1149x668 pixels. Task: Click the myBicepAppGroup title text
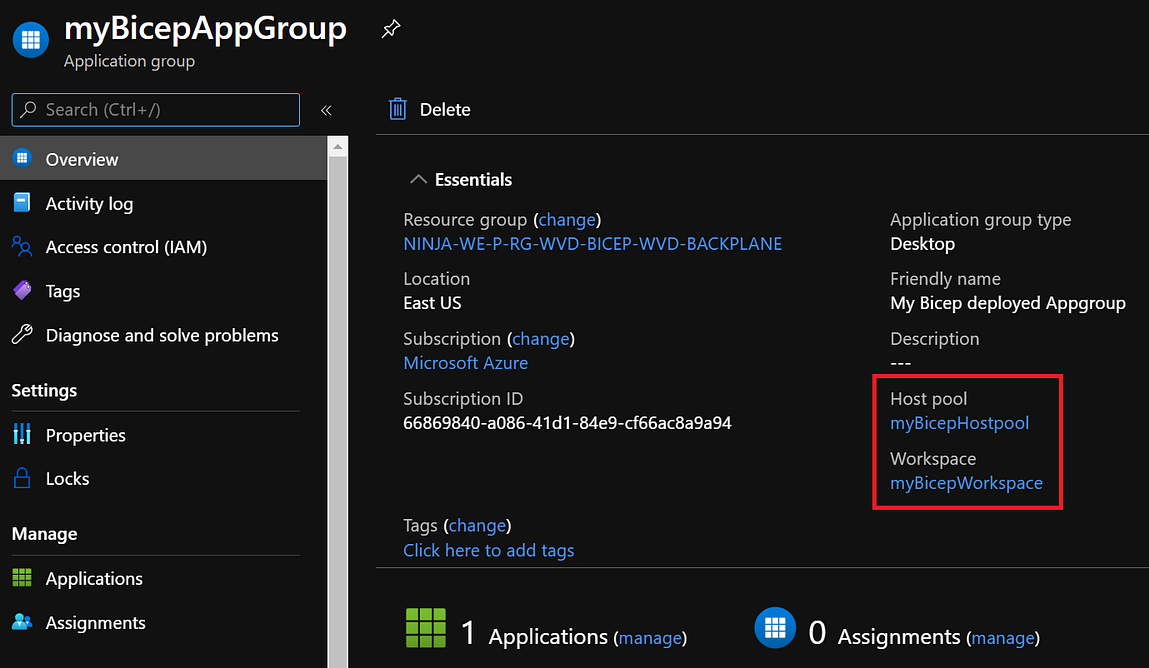click(205, 29)
